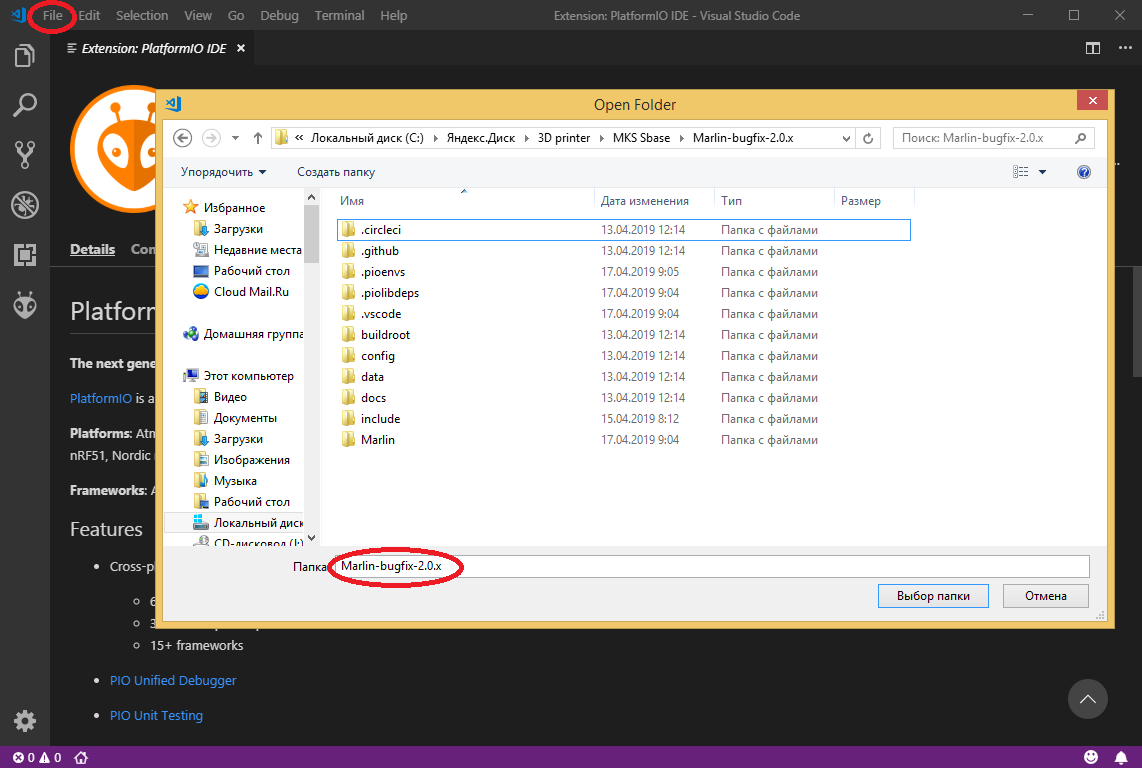Expand subfolders after 3D printer breadcrumb

[602, 138]
